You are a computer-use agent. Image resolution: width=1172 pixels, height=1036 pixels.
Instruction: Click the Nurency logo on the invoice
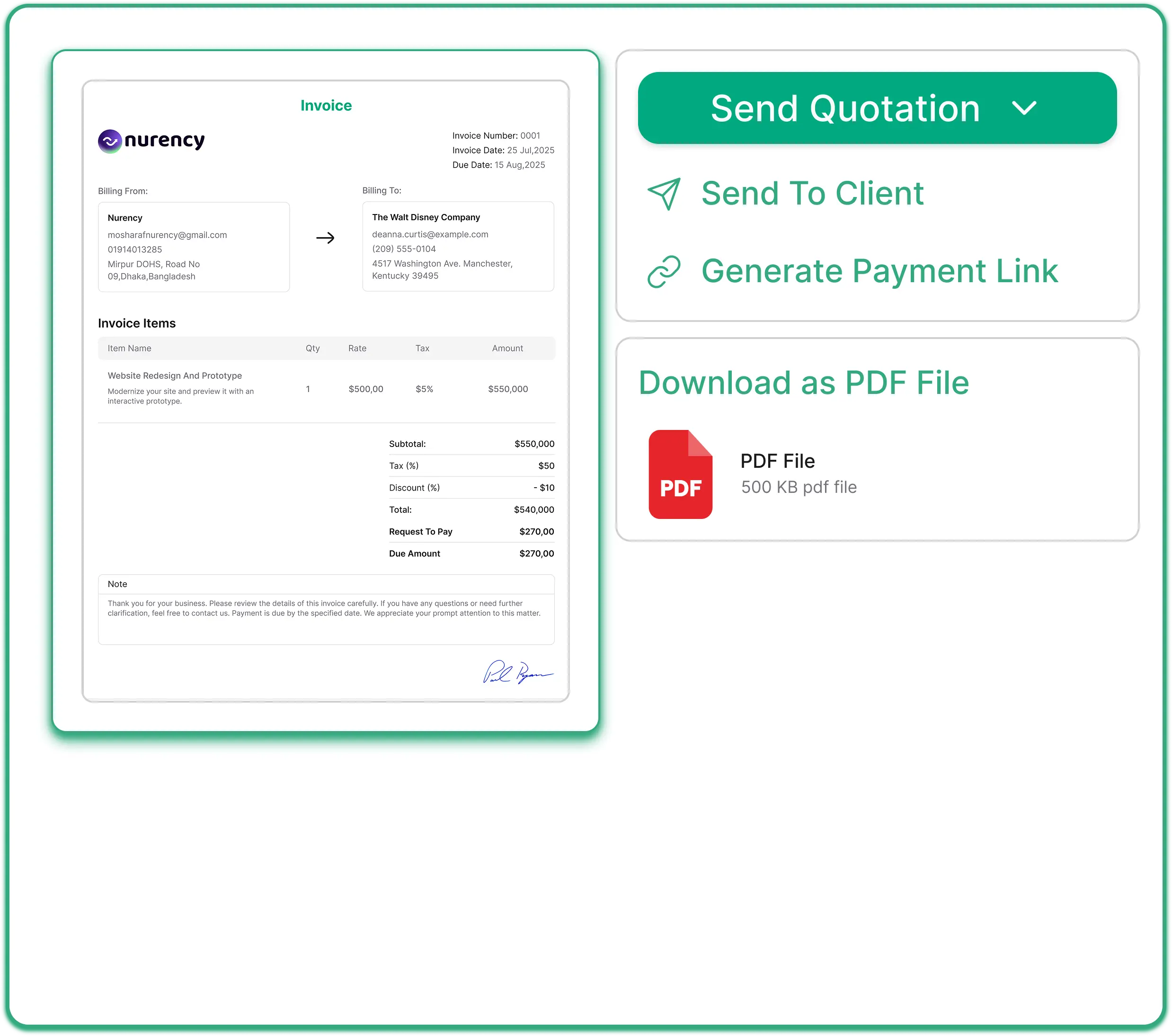coord(151,141)
